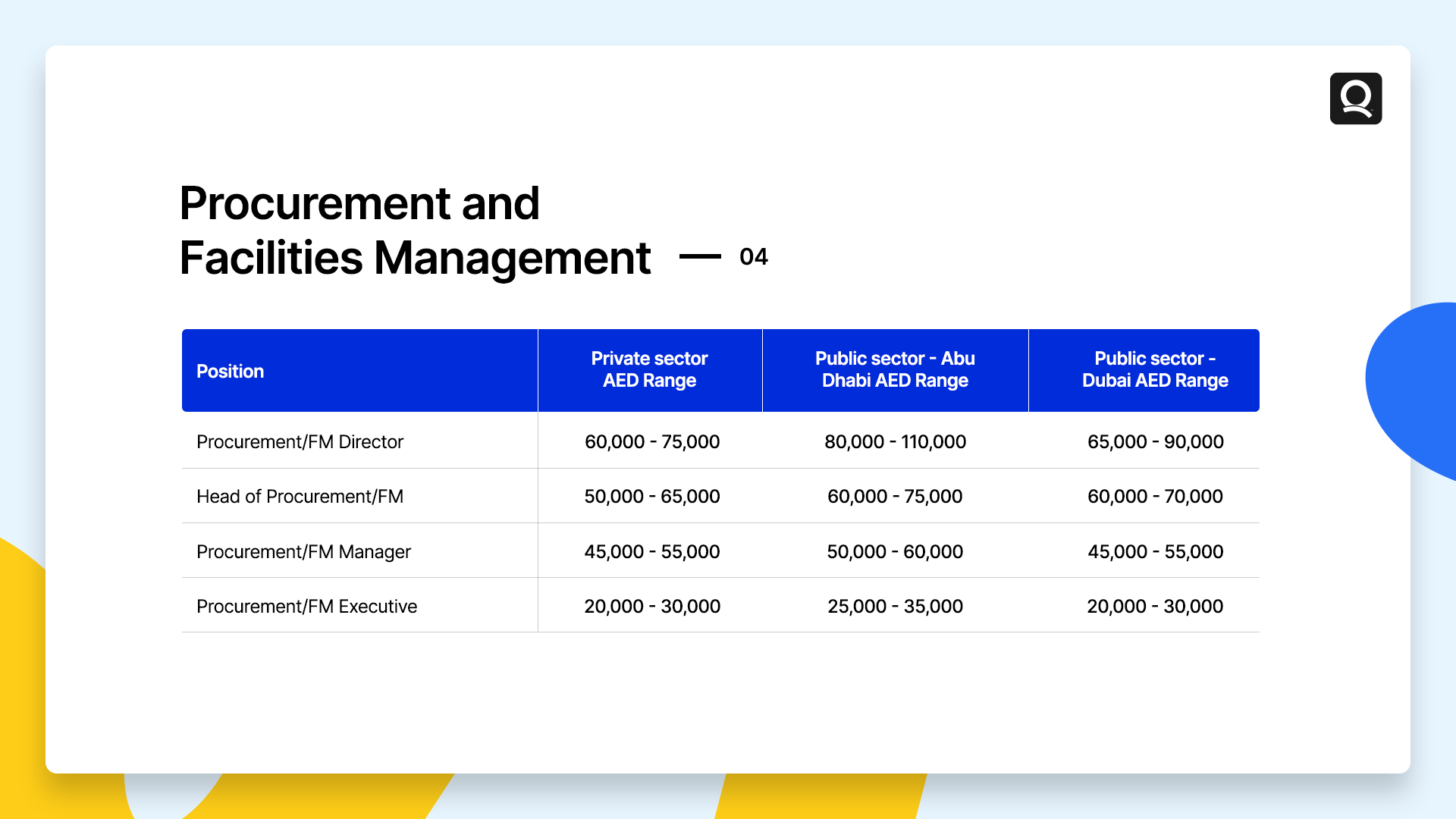
Task: Select the Procurement/FM Manager row label
Action: [303, 551]
